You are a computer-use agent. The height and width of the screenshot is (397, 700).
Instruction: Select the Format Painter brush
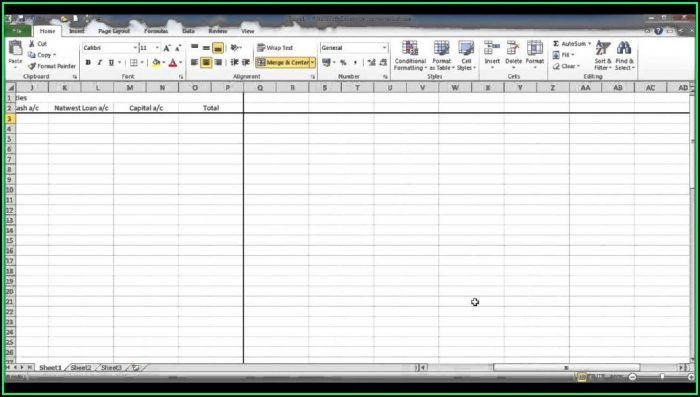tap(32, 66)
